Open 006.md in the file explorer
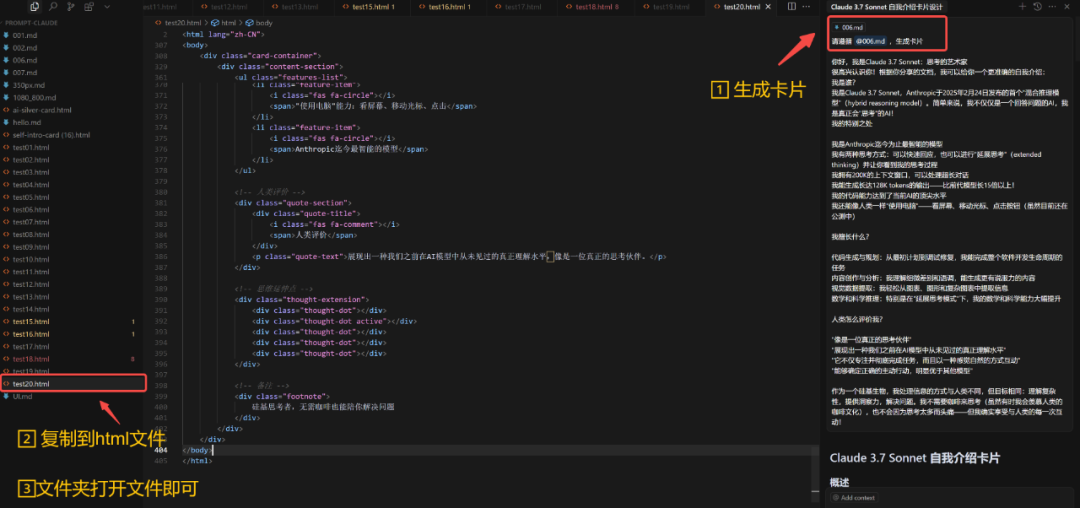Screen dimensions: 1080x508 [x=72, y=60]
